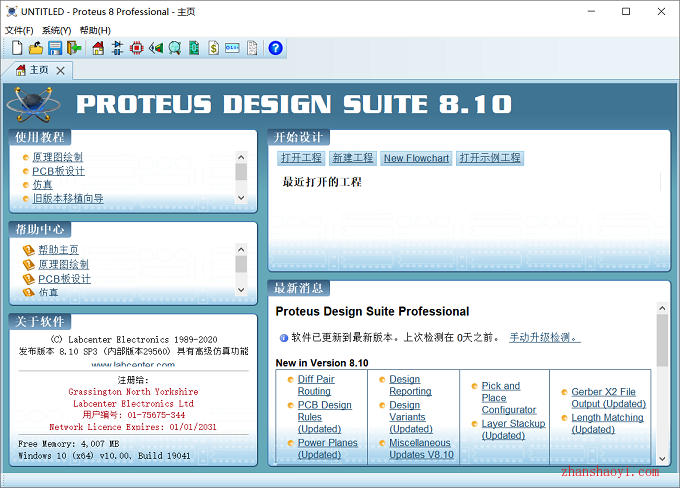
Task: Click the New Project blank page icon
Action: (17, 48)
